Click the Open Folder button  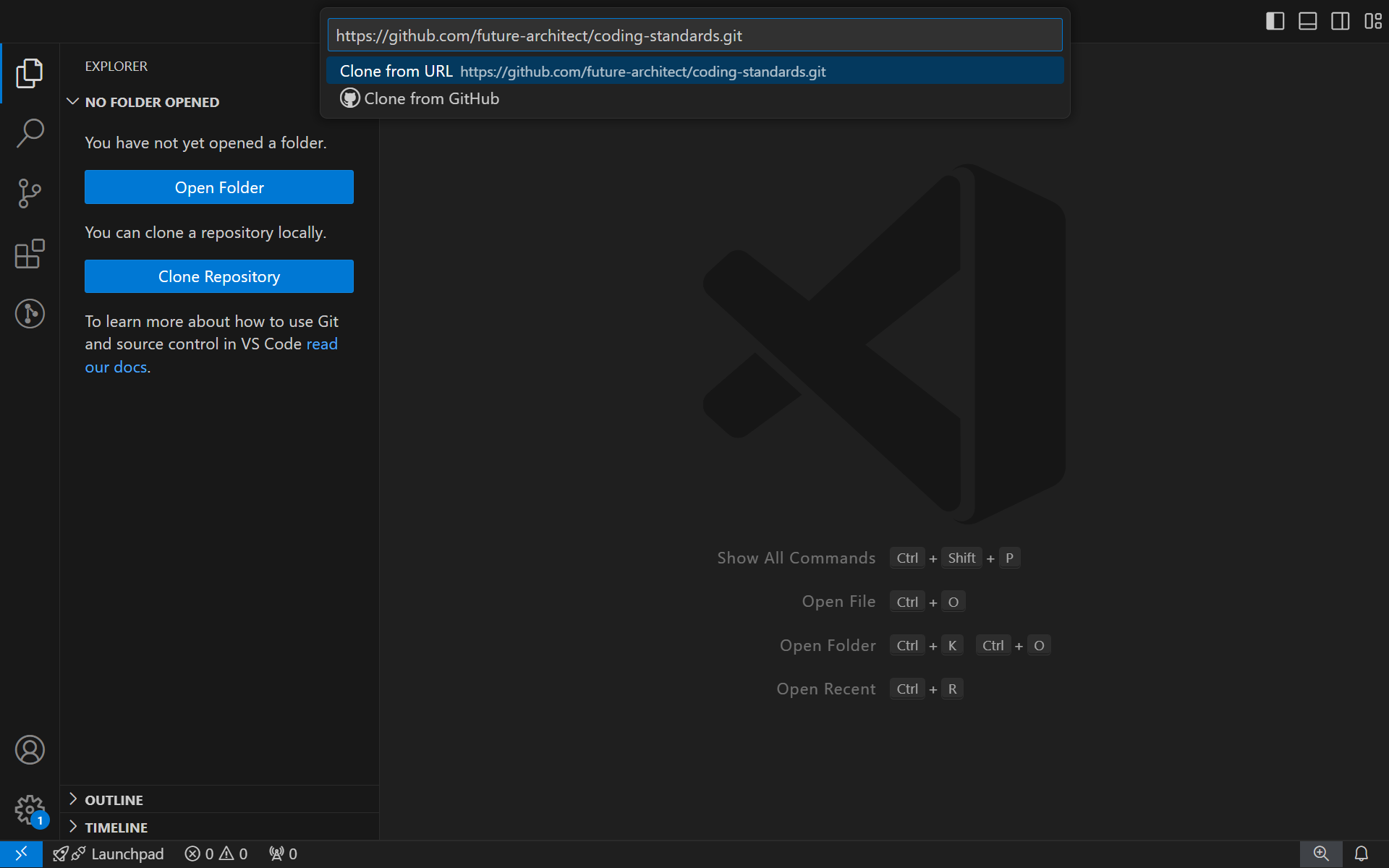(x=219, y=187)
